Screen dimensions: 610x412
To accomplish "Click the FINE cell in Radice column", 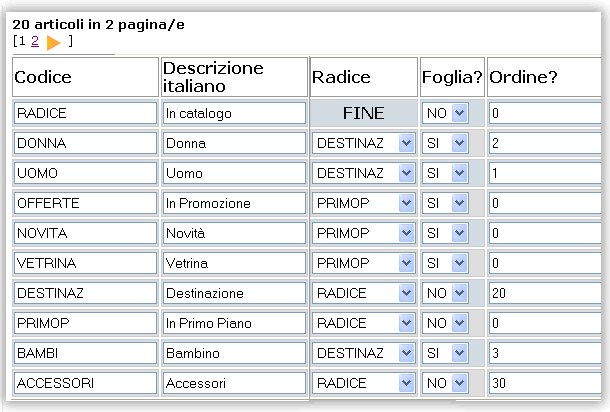I will tap(363, 113).
